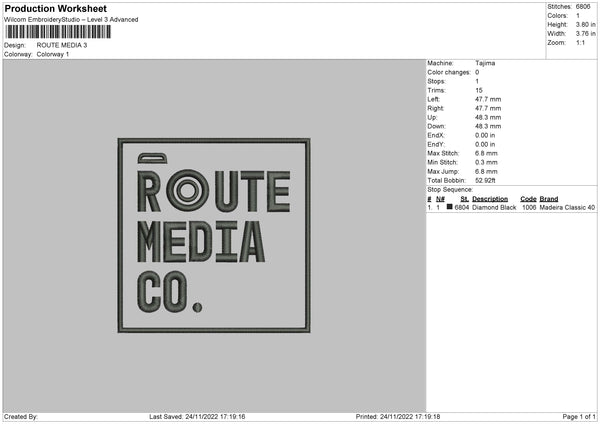
Task: Click the Left value 47.7 mm
Action: [x=488, y=99]
